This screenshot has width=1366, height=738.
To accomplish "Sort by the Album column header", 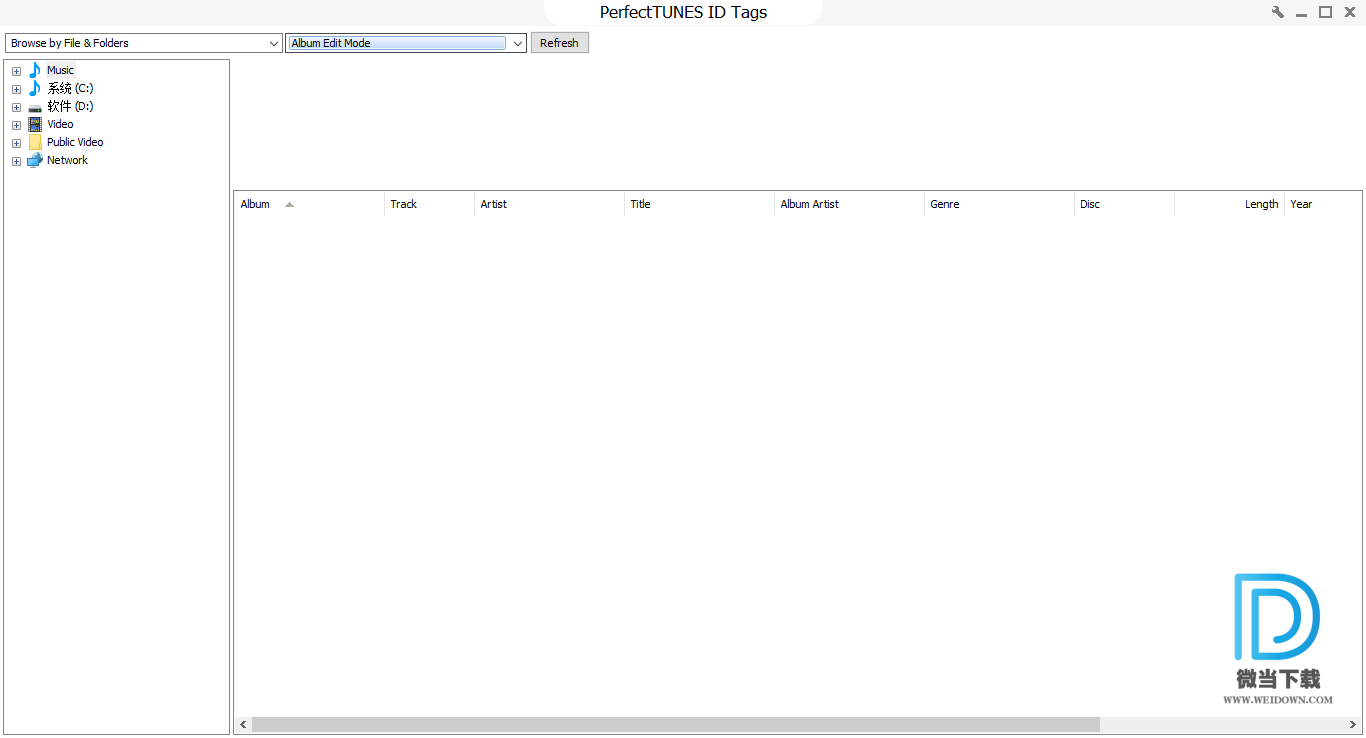I will [x=309, y=204].
